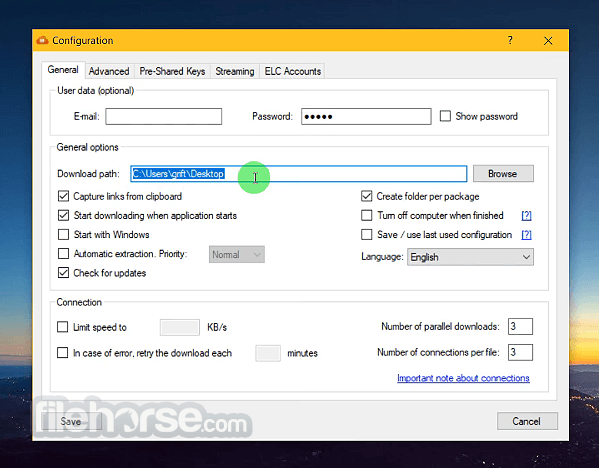
Task: Open Important note about connections link
Action: (463, 378)
